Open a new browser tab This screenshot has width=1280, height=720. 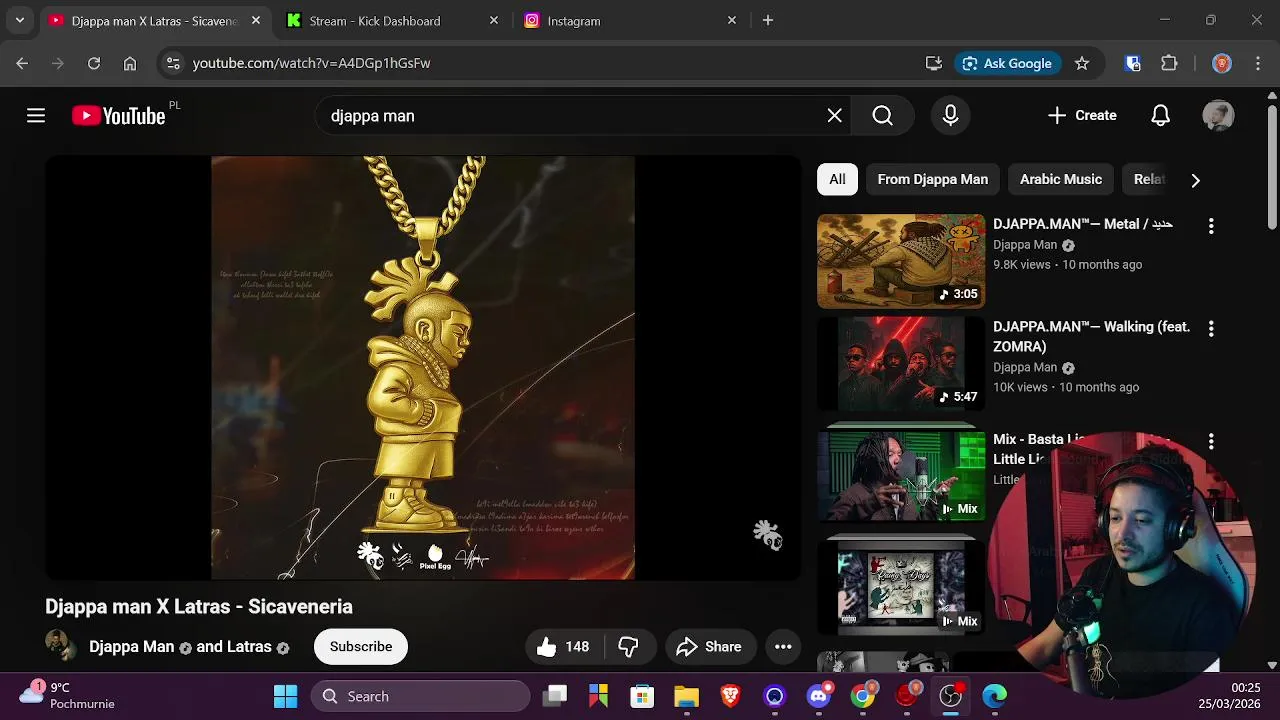click(768, 20)
